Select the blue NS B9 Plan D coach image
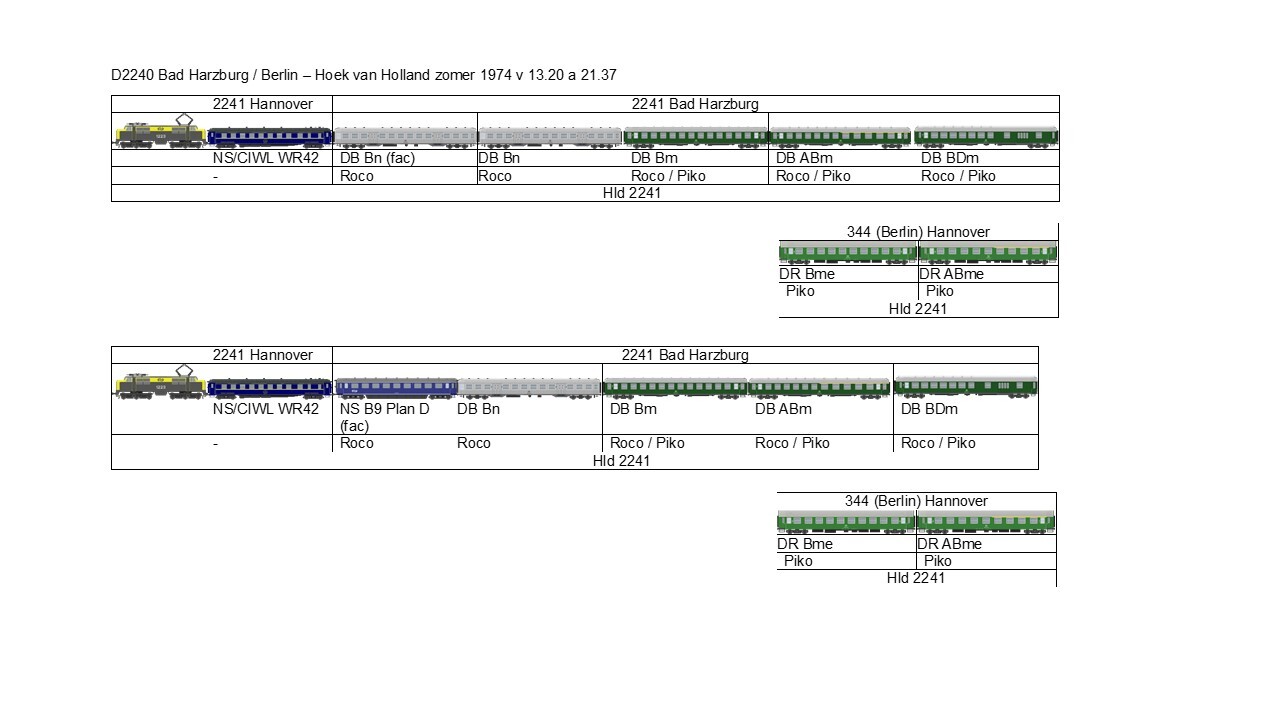 pos(396,387)
